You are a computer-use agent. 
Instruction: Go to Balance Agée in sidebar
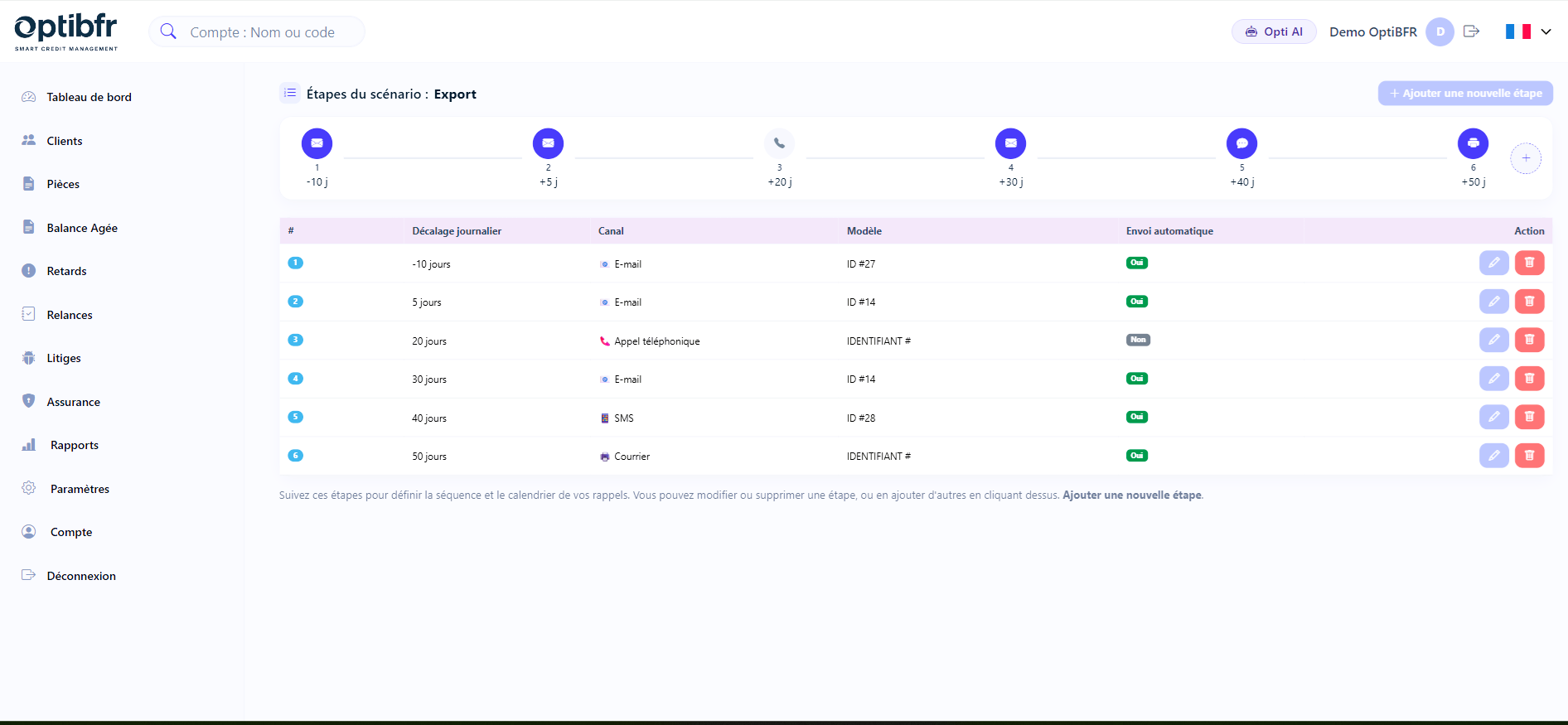(82, 228)
